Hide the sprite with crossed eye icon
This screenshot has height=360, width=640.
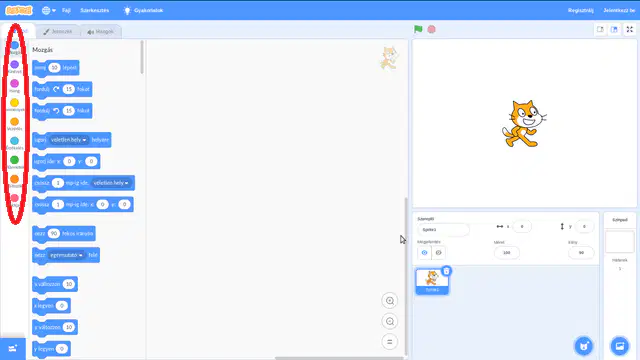(x=438, y=253)
